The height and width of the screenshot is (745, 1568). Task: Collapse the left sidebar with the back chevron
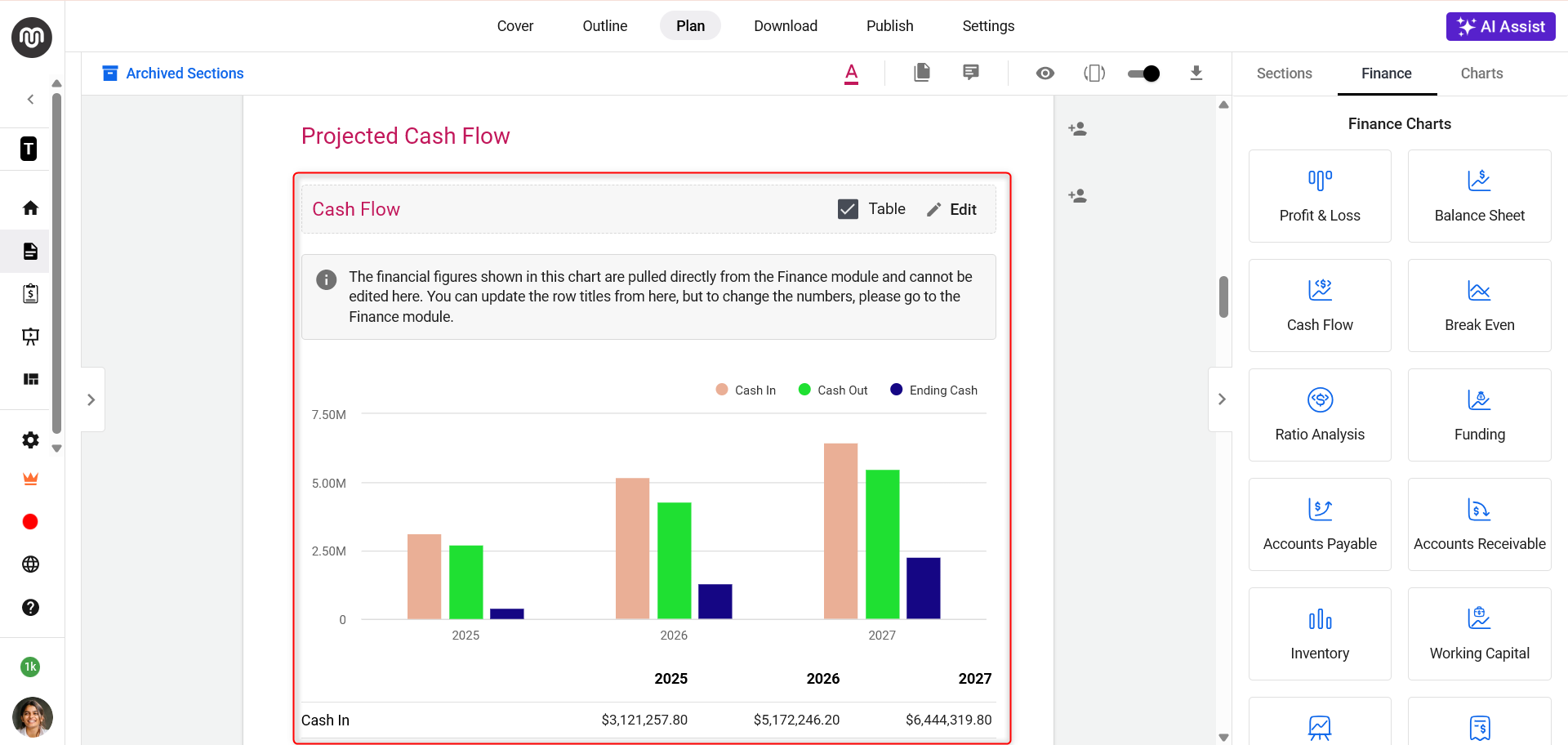point(30,100)
